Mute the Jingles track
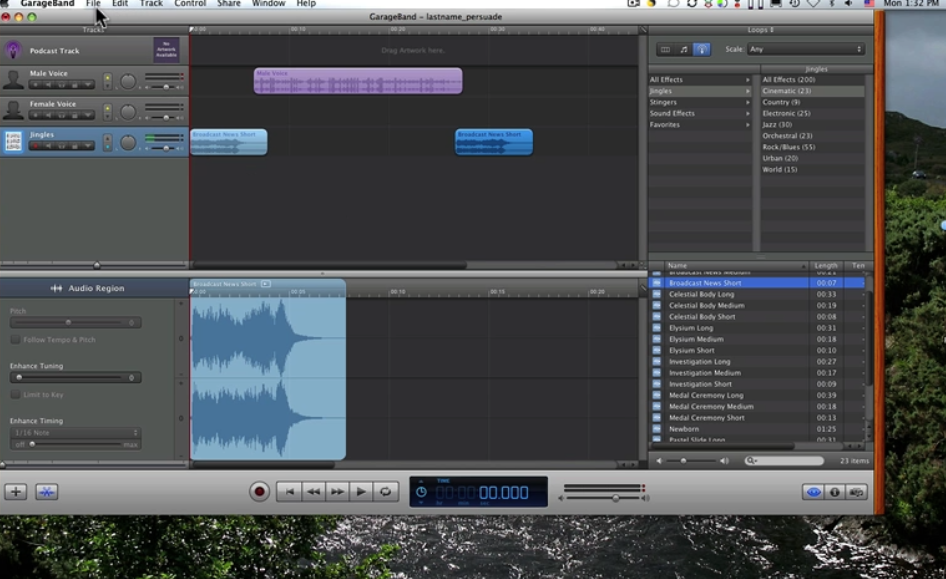The image size is (946, 579). (48, 146)
